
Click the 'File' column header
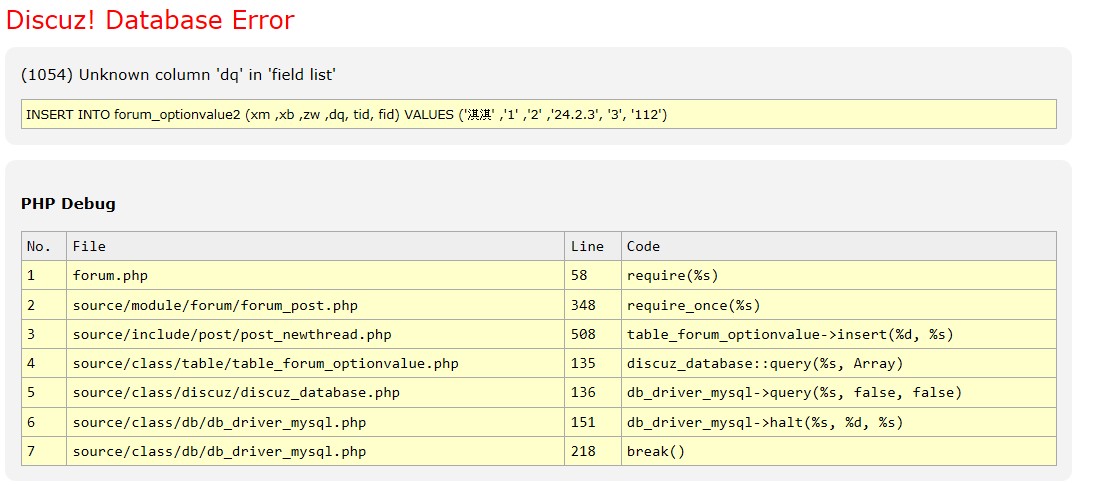click(315, 246)
